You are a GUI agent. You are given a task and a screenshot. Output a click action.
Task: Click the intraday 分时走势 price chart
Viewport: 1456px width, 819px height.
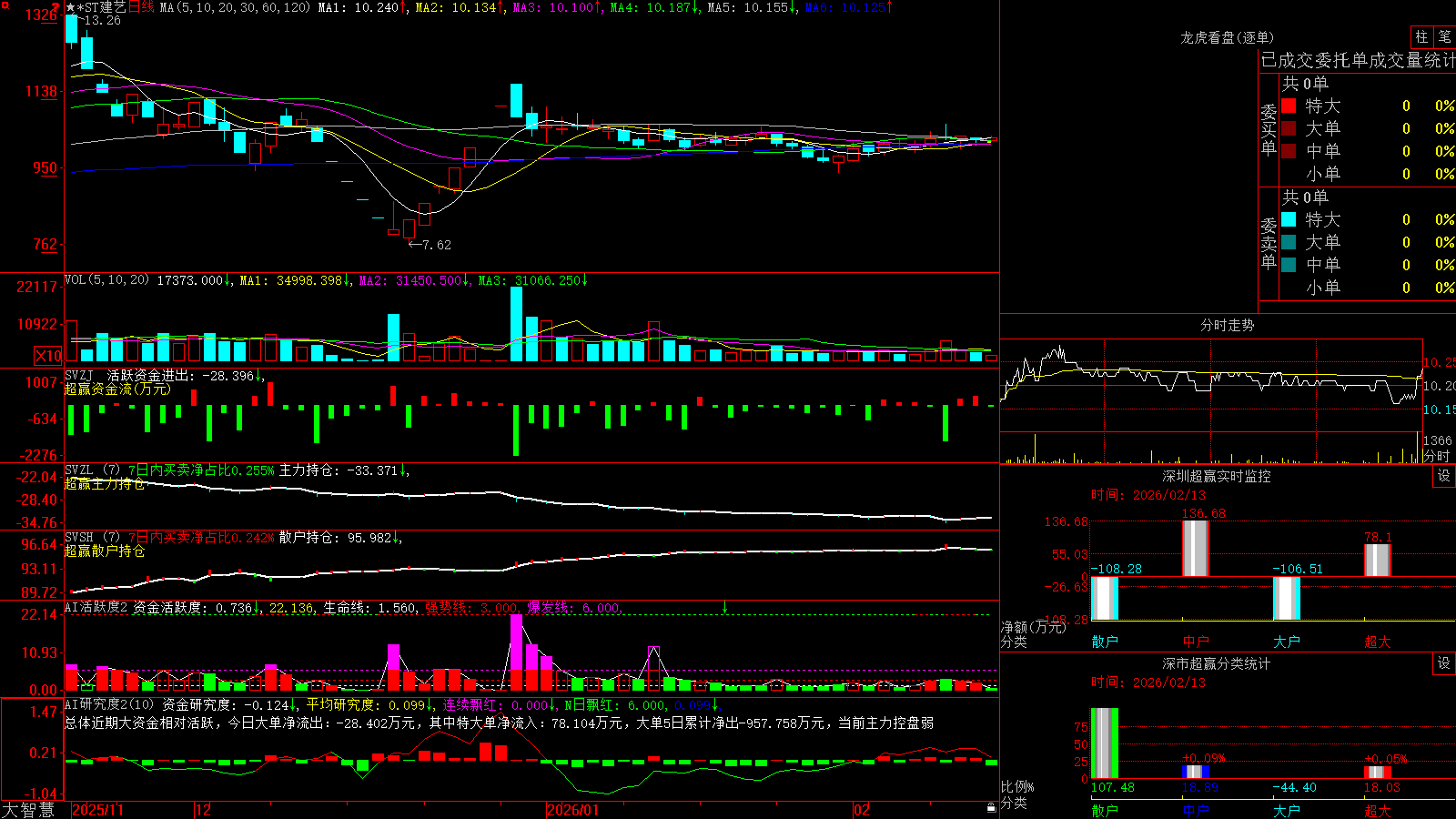click(1211, 385)
